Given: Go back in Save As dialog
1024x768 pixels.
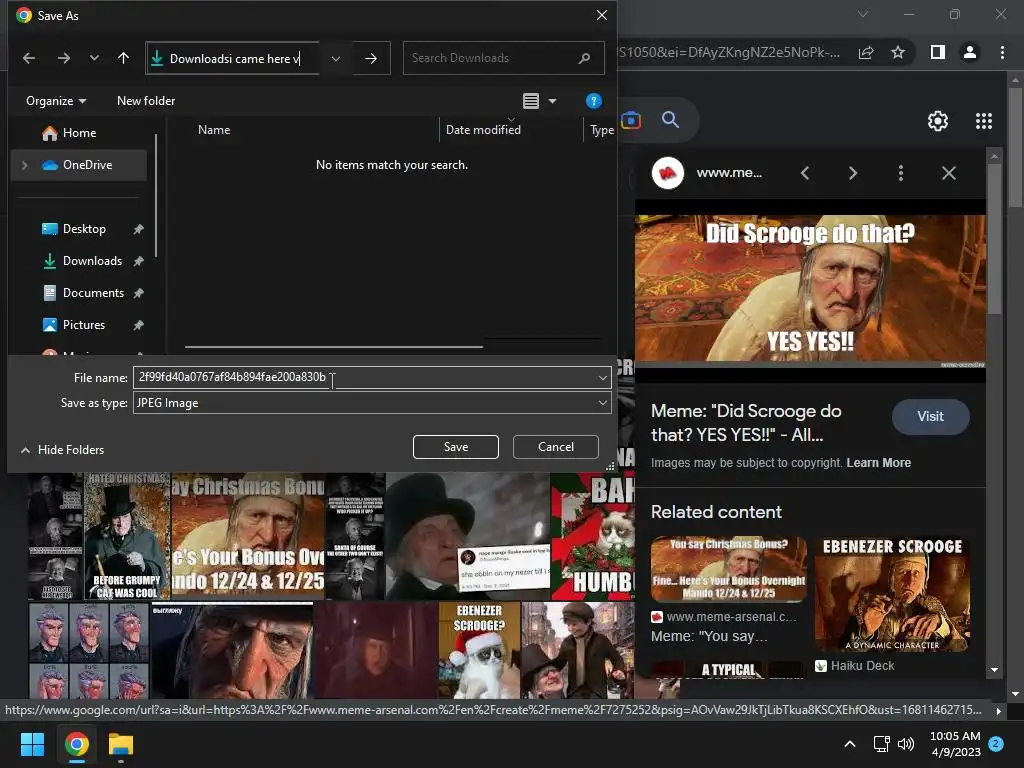Looking at the screenshot, I should (29, 58).
